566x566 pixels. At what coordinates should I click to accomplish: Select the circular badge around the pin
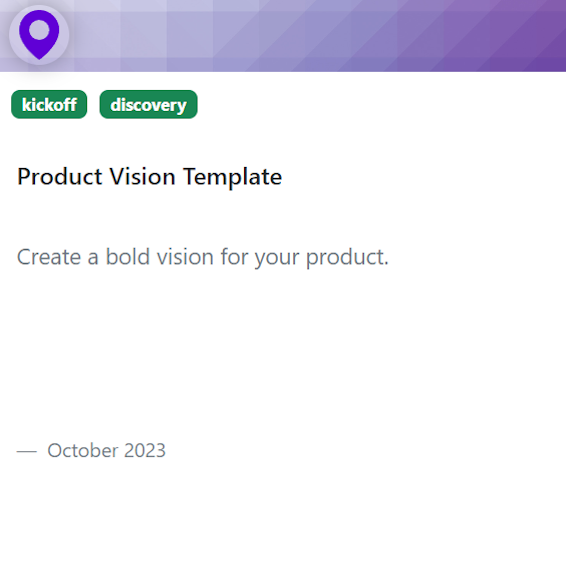click(39, 35)
